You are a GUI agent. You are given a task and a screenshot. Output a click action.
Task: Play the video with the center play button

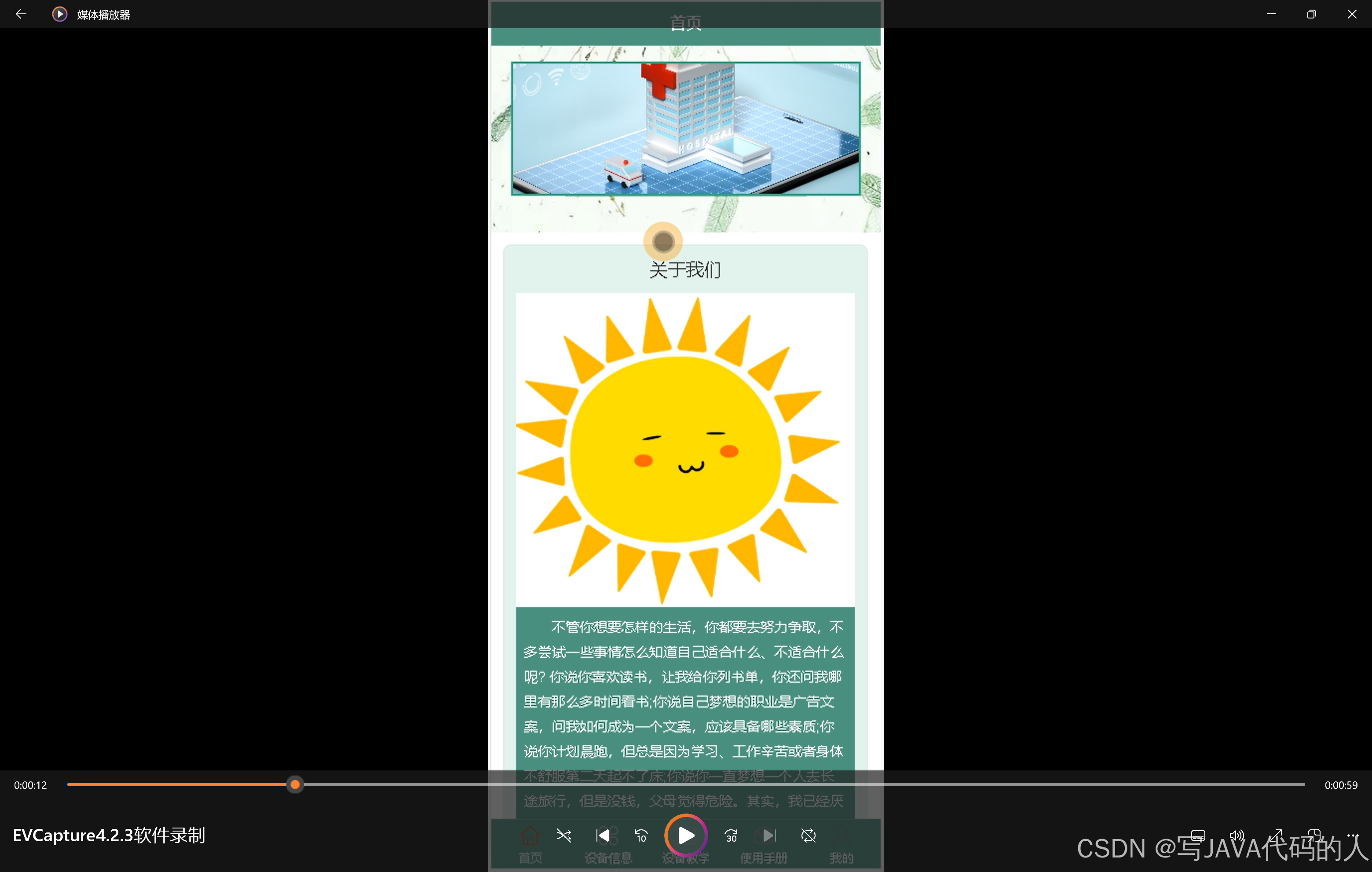point(686,836)
